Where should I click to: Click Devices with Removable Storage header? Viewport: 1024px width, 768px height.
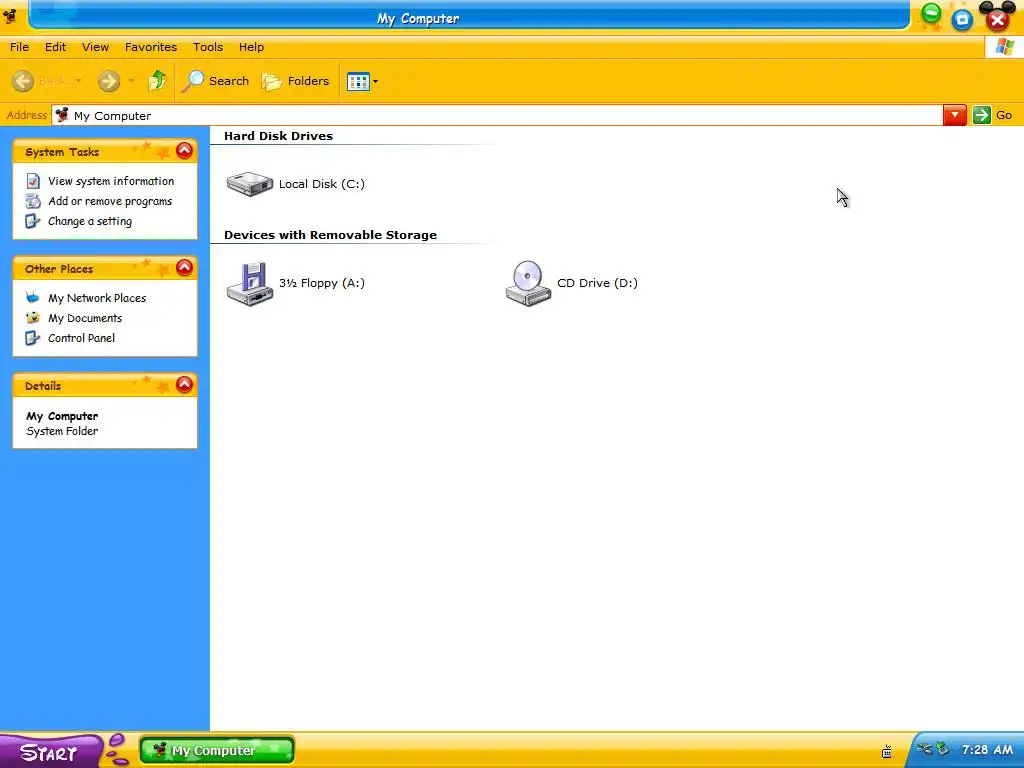[x=330, y=235]
